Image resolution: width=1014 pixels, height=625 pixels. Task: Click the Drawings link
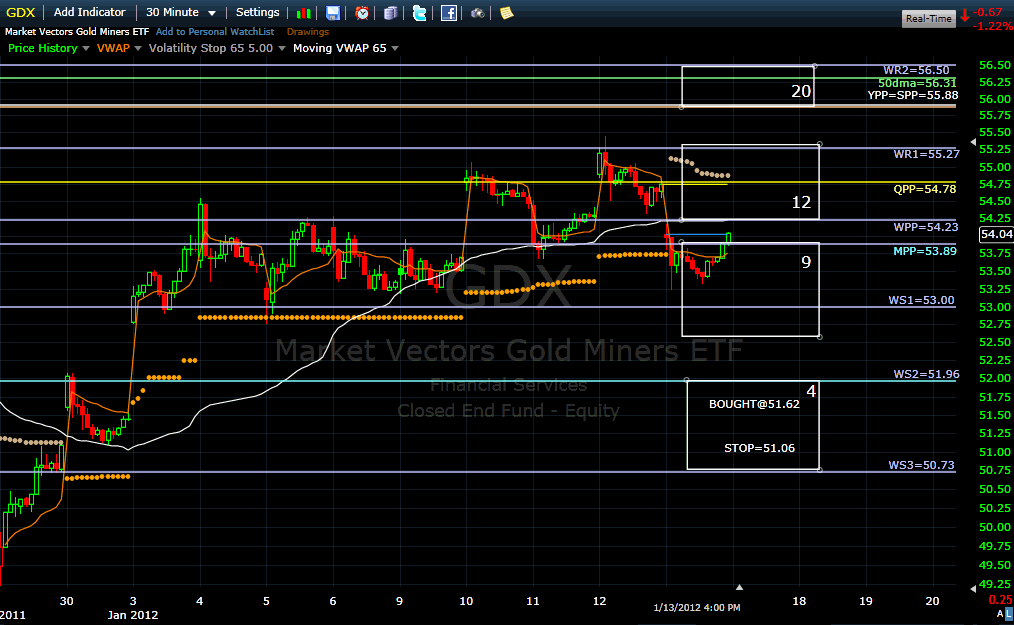308,32
